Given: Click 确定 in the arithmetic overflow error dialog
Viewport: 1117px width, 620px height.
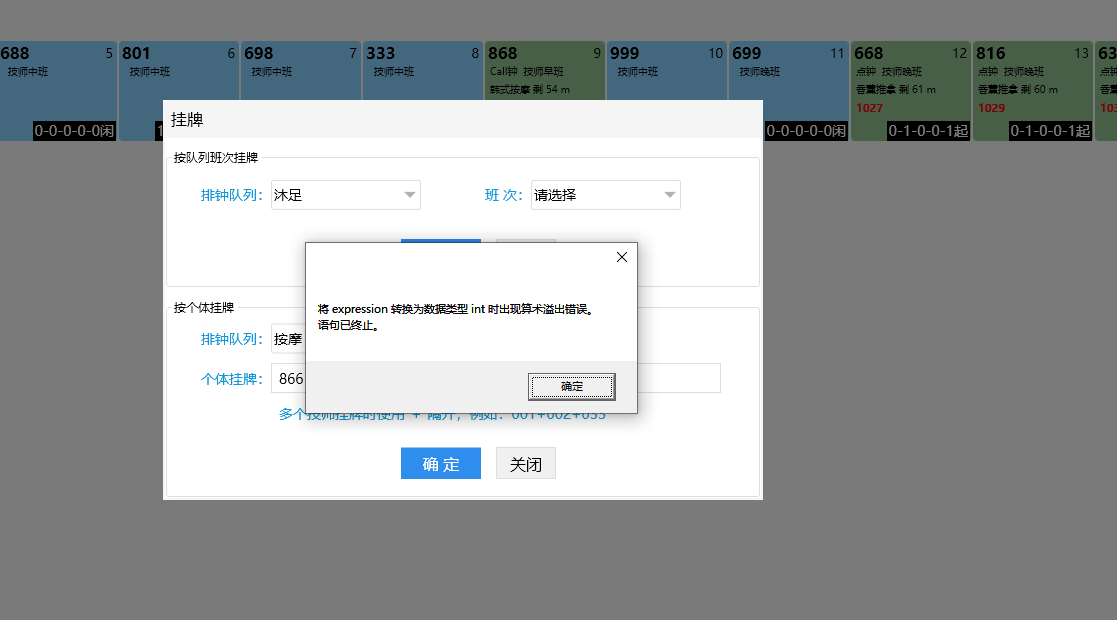Looking at the screenshot, I should pyautogui.click(x=571, y=386).
